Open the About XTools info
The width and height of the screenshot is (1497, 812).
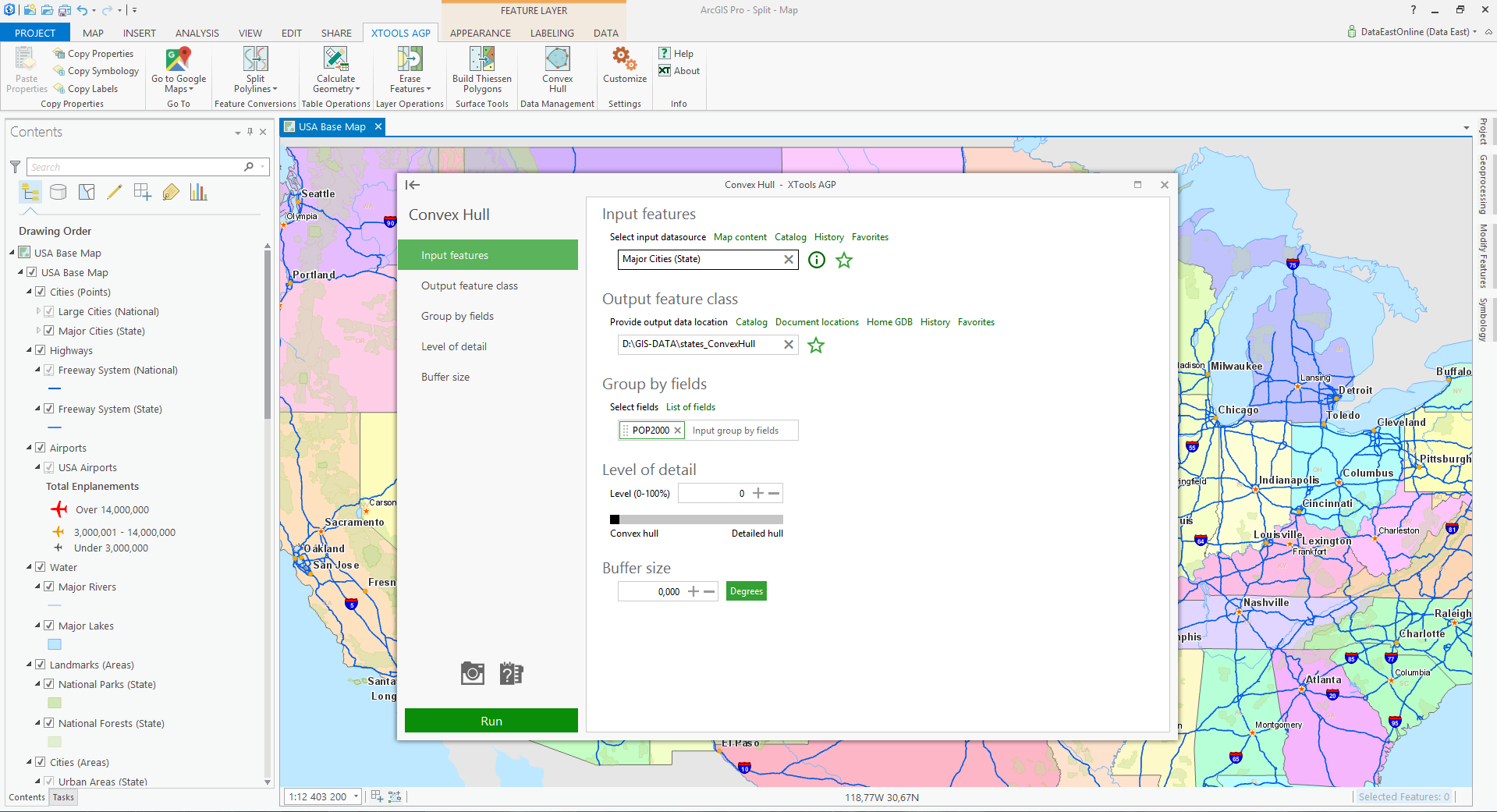pos(679,70)
